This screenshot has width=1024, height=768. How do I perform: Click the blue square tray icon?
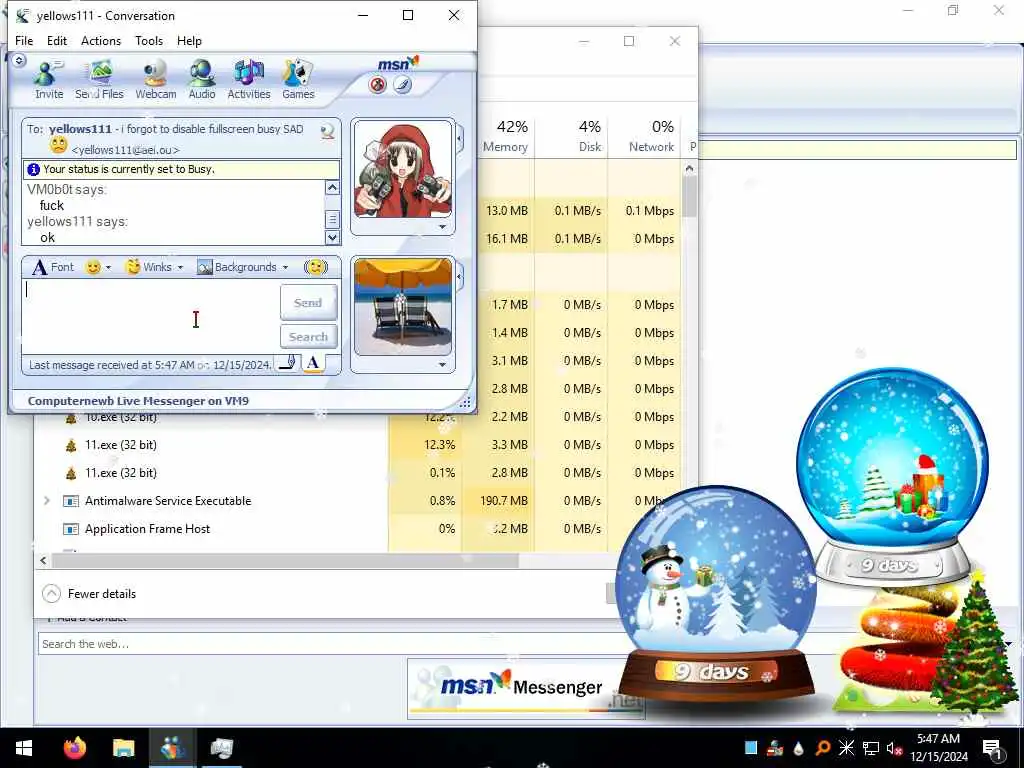click(x=751, y=748)
